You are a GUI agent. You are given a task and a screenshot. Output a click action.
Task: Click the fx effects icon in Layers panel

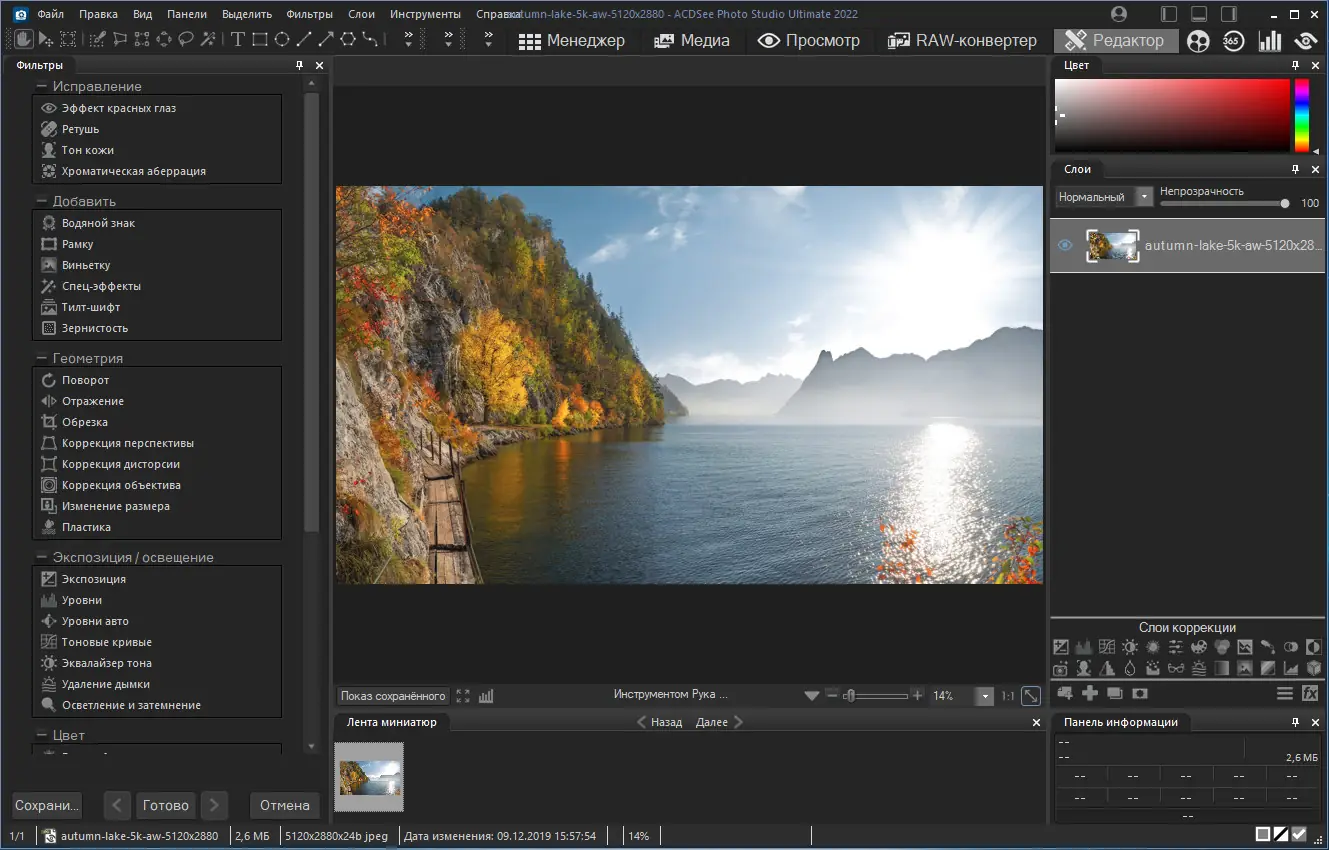[x=1308, y=693]
